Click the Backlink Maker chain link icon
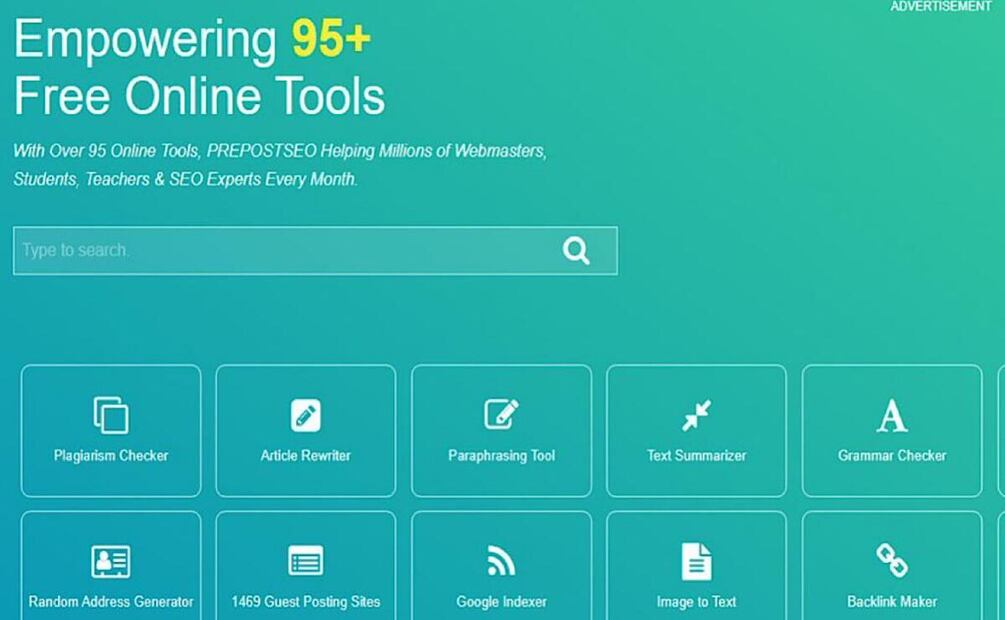Image resolution: width=1005 pixels, height=620 pixels. 892,560
